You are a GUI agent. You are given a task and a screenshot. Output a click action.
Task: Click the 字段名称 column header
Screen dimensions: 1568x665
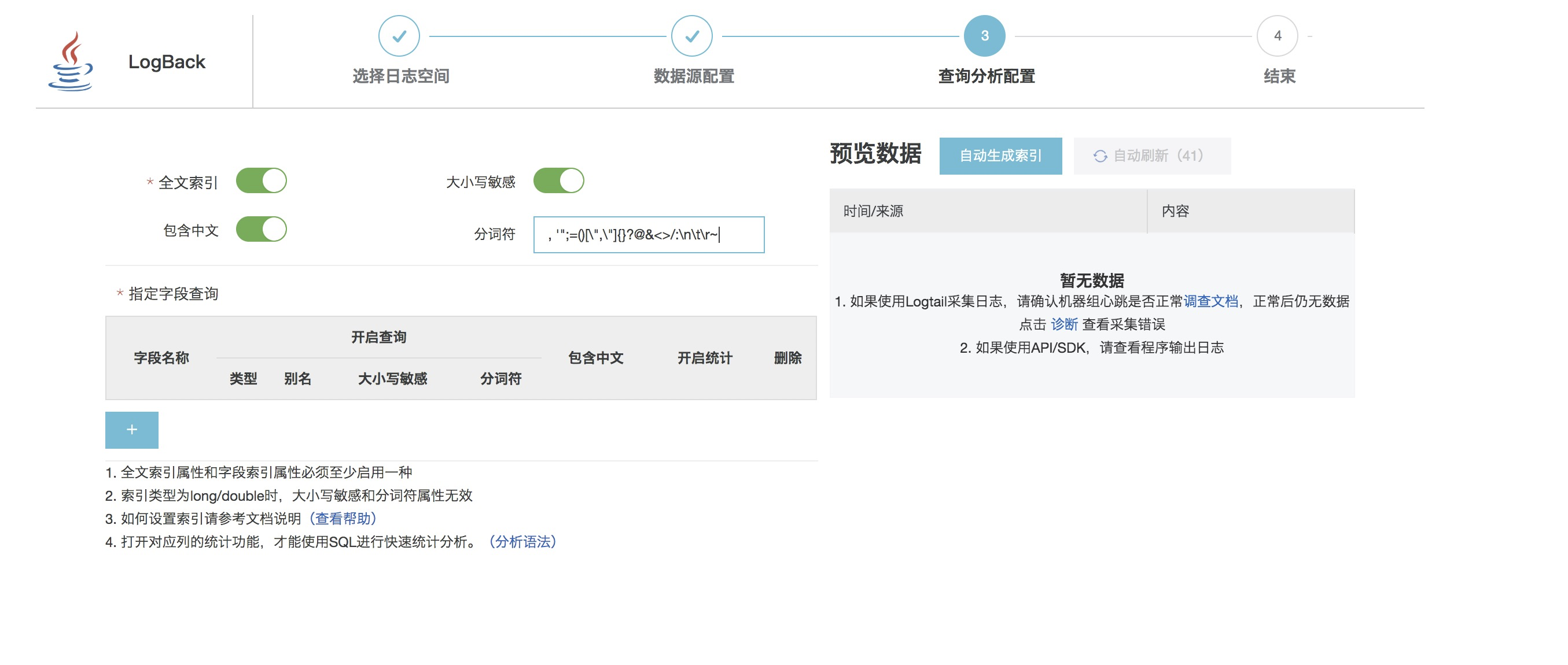tap(161, 358)
